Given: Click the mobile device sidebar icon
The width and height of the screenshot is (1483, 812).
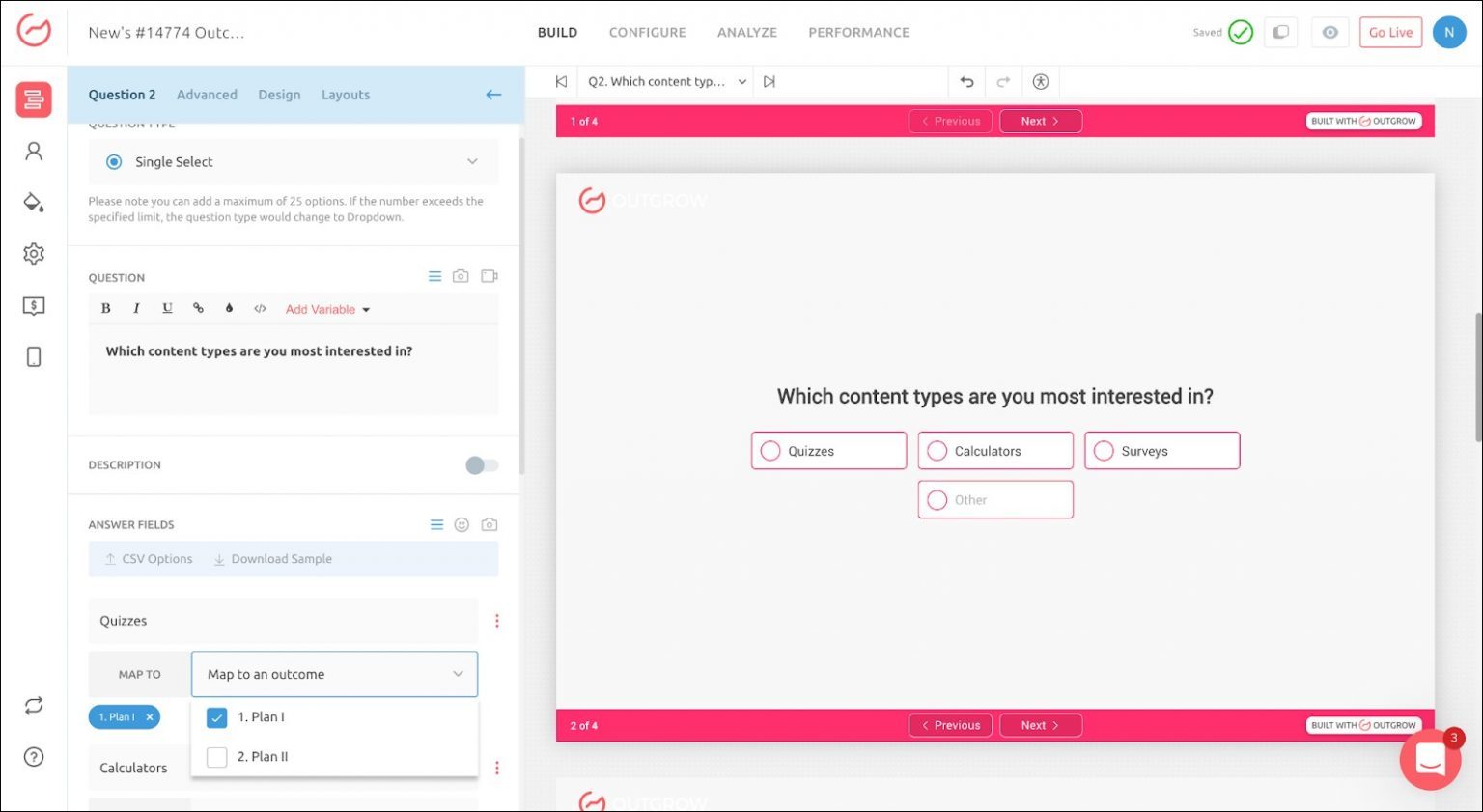Looking at the screenshot, I should 34,357.
